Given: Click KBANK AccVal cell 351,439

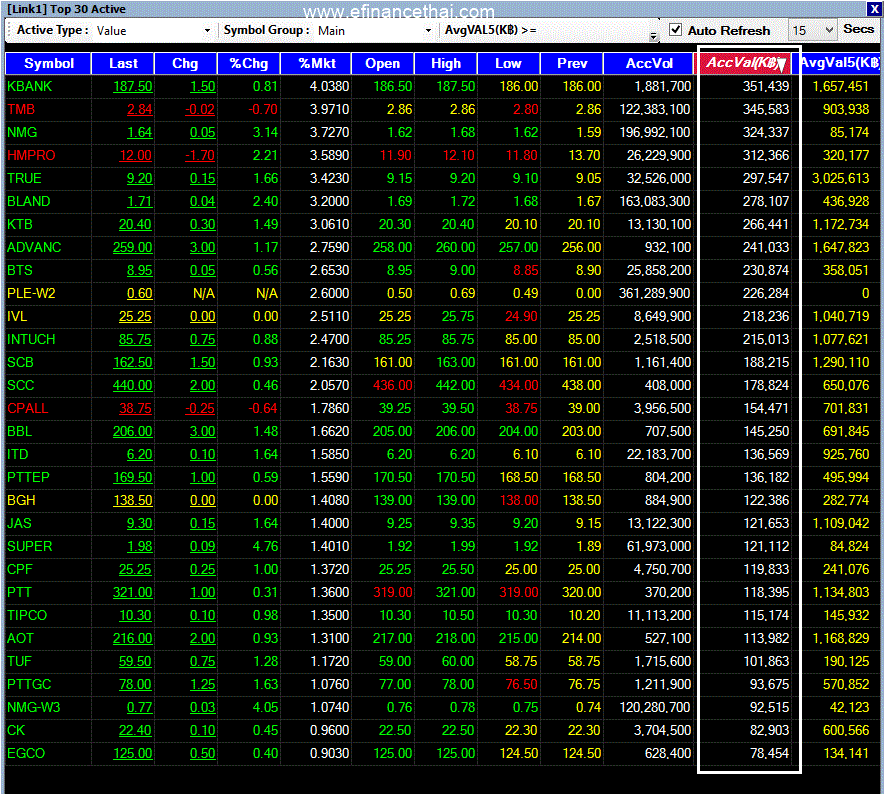Looking at the screenshot, I should point(766,86).
